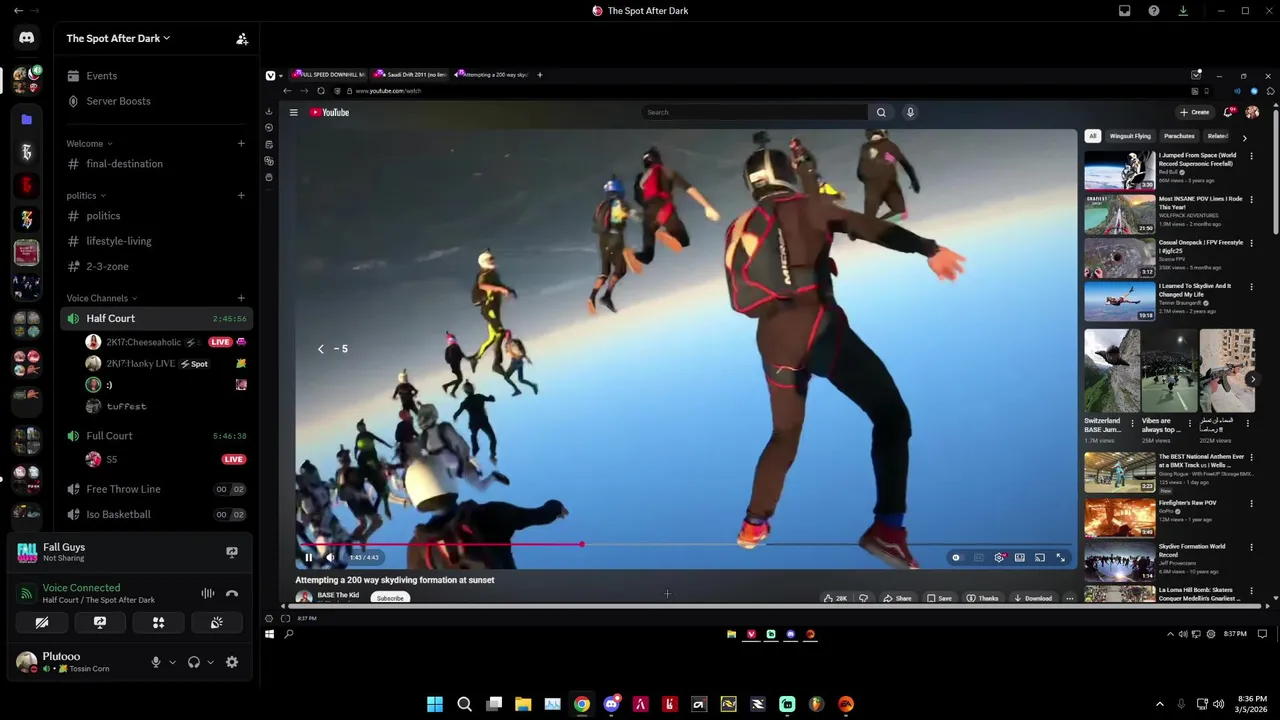The image size is (1280, 720).
Task: Open the invite members icon beside server name
Action: (x=242, y=39)
